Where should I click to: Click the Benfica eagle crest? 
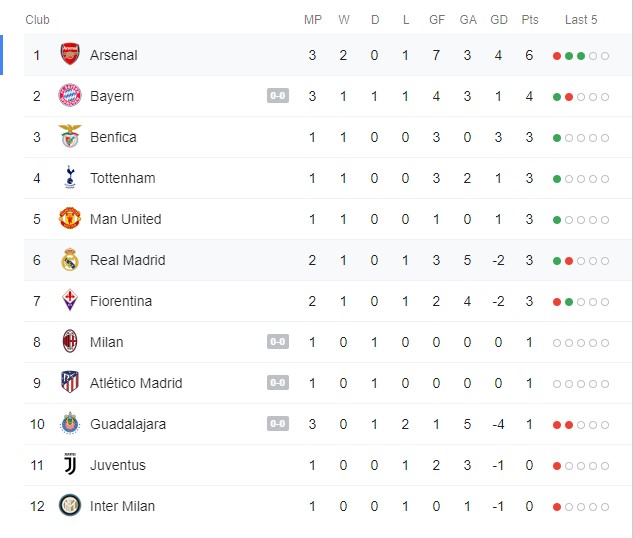70,136
